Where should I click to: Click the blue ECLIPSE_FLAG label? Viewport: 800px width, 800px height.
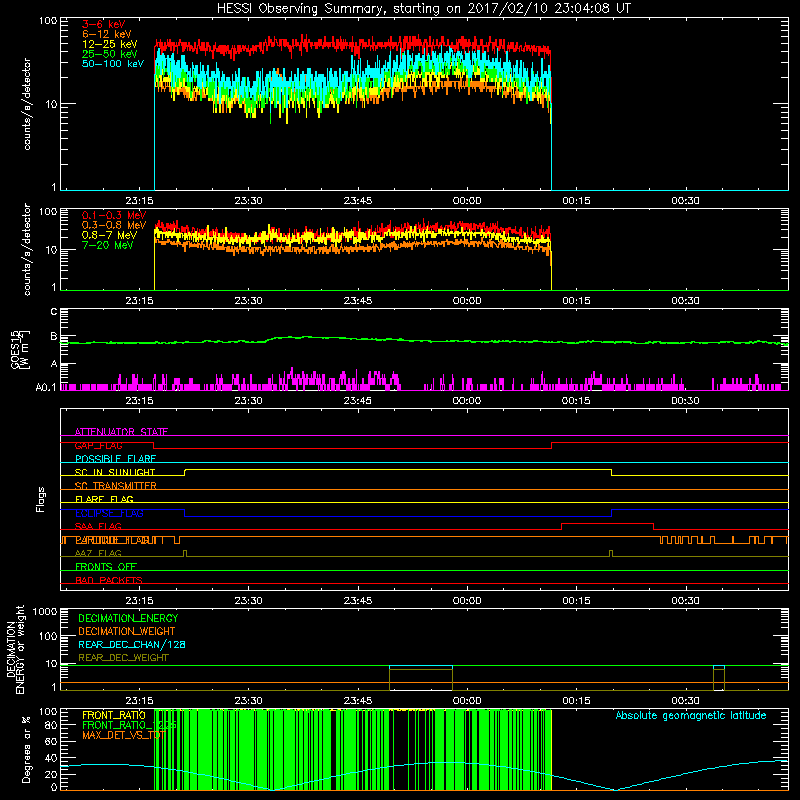[109, 513]
